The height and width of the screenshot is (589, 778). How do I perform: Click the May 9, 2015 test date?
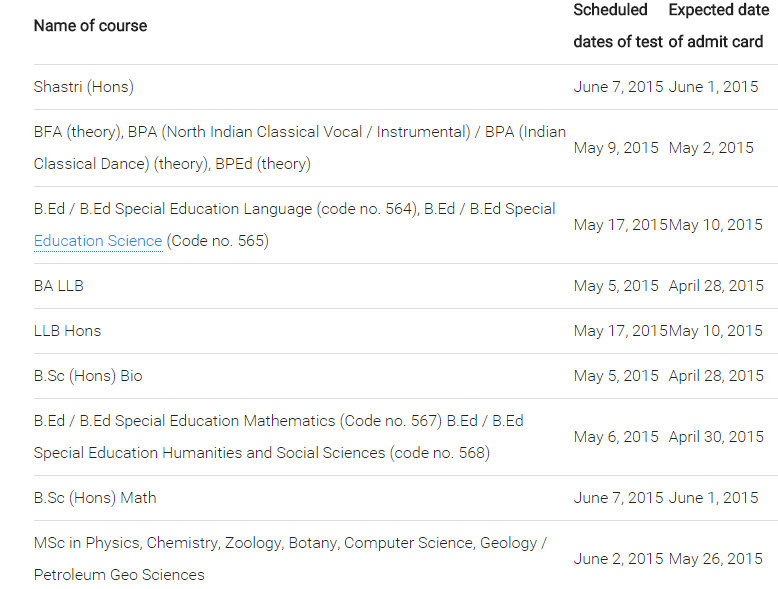pos(616,148)
